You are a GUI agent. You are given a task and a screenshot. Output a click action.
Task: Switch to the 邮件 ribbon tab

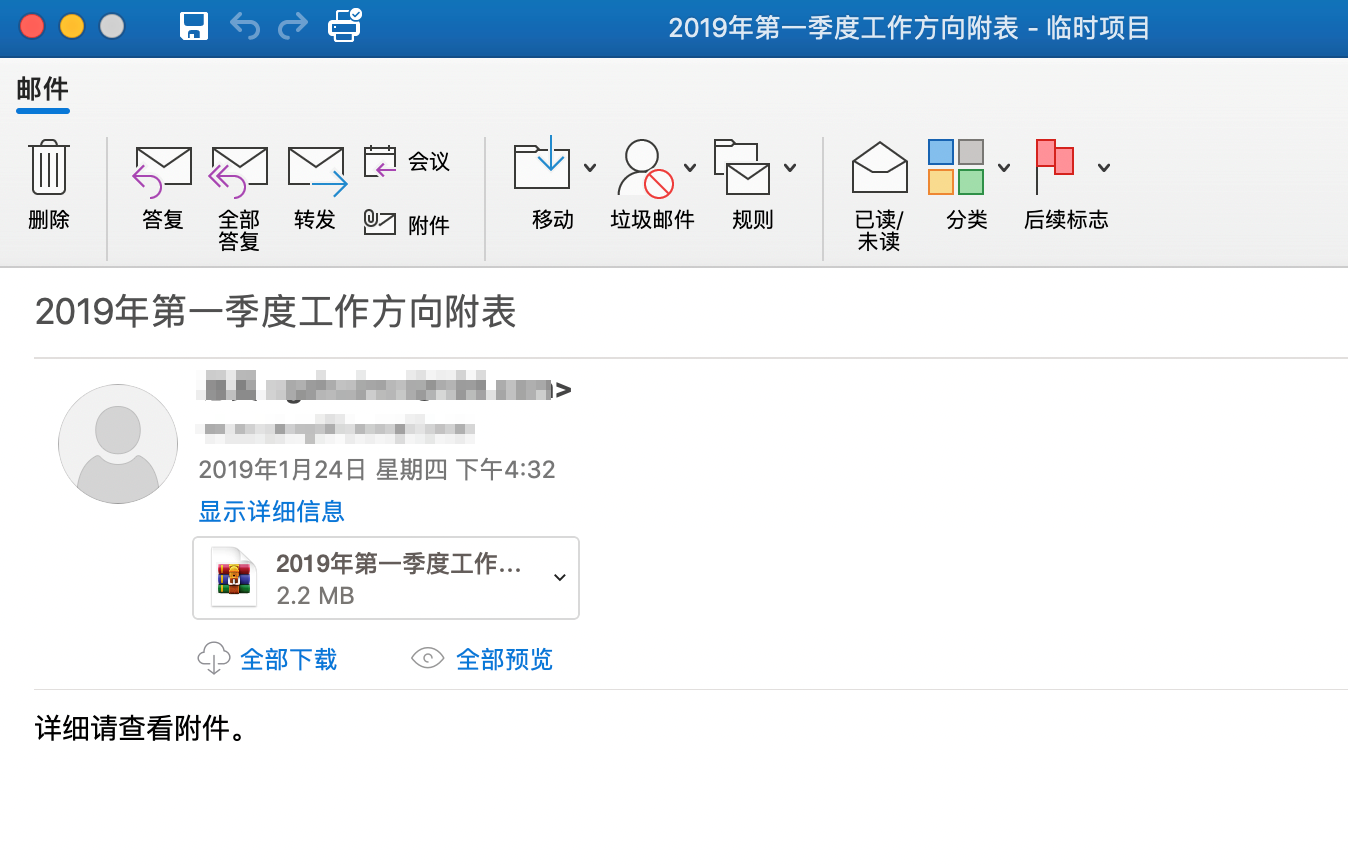point(41,90)
